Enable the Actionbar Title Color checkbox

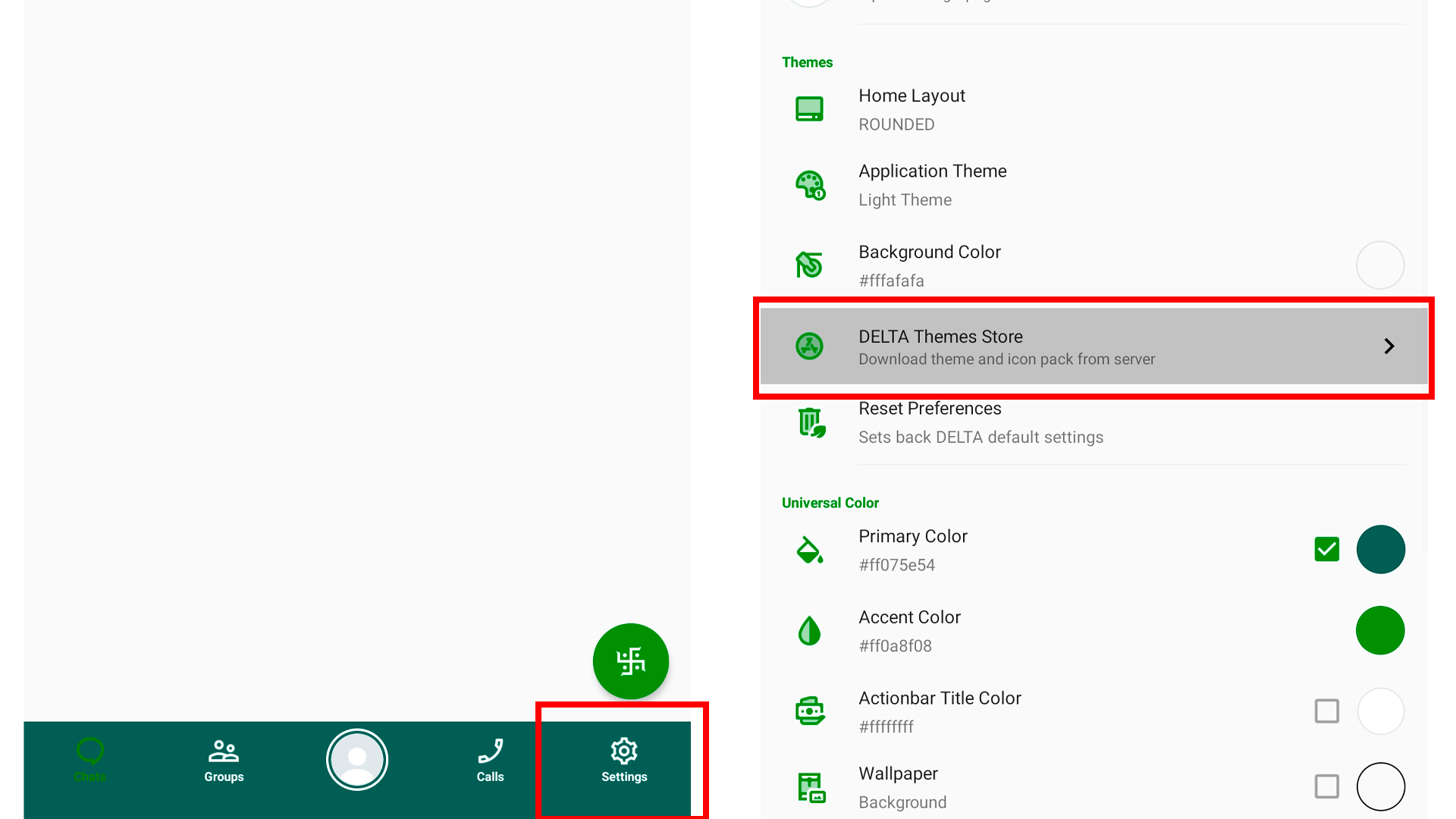(x=1326, y=711)
